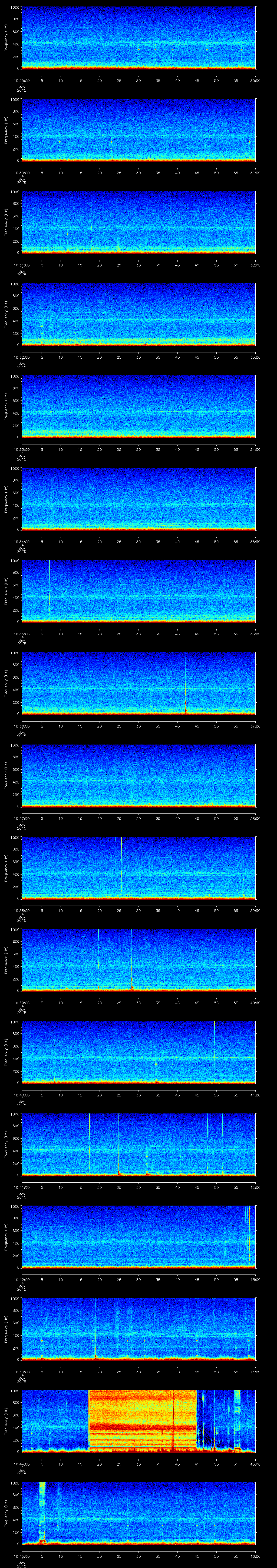Click the 10:45:00 start label of last panel

click(21, 1556)
